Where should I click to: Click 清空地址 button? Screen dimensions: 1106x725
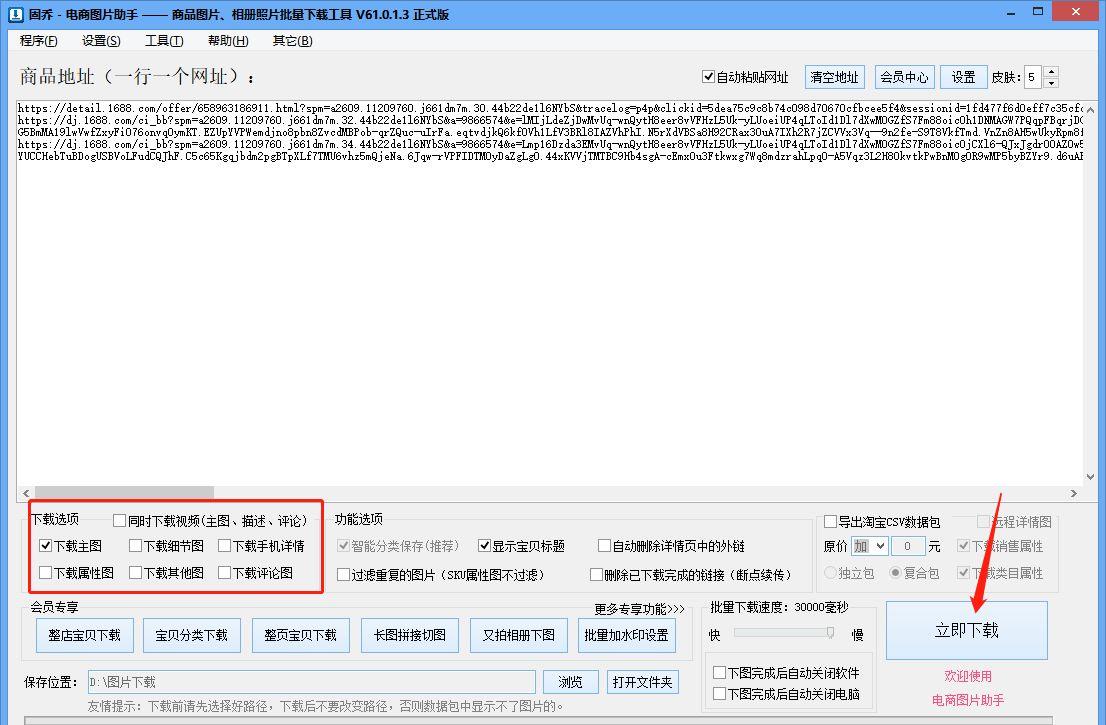tap(834, 77)
